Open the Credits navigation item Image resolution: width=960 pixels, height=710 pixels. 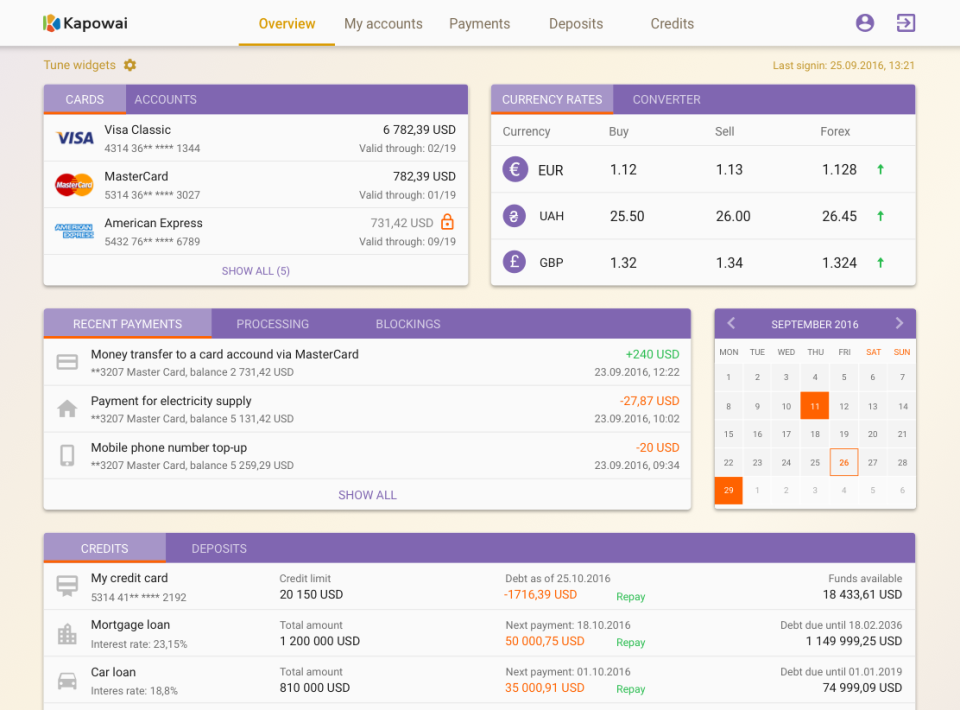(x=672, y=24)
